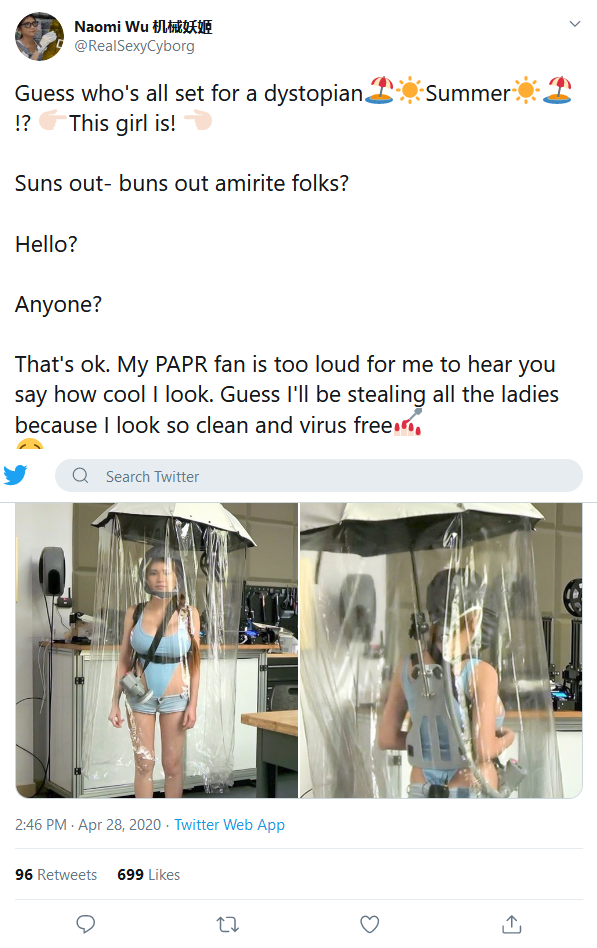The width and height of the screenshot is (597, 948).
Task: Like the tweet with heart icon
Action: 370,924
